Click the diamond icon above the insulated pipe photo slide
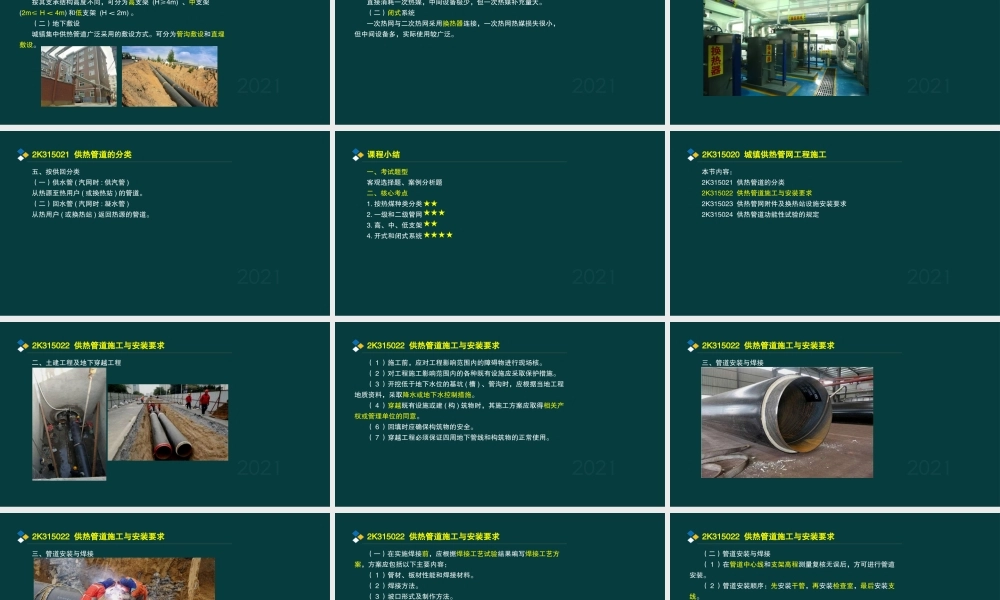Viewport: 1000px width, 600px height. coord(690,345)
